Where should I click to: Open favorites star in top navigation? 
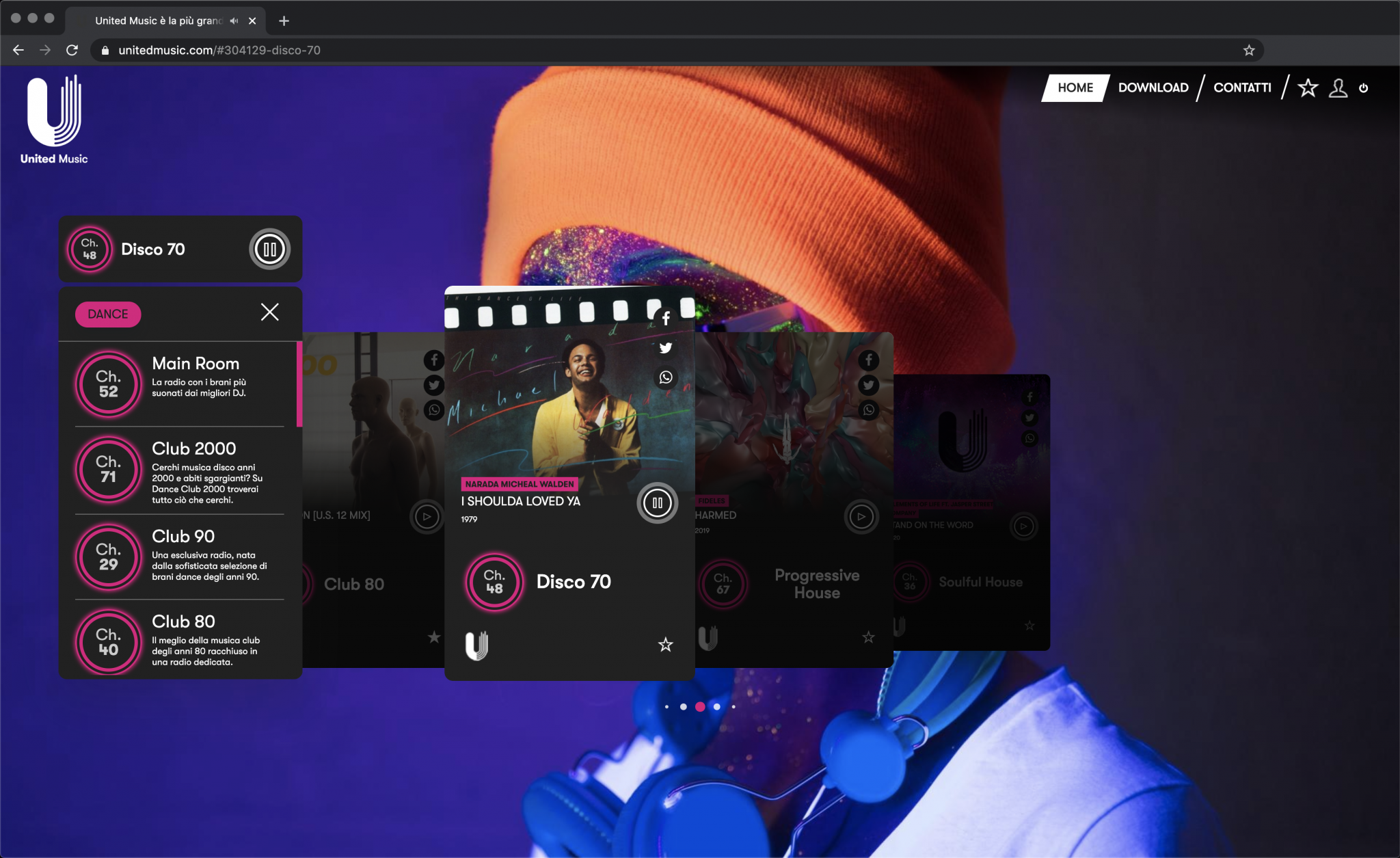[1308, 88]
